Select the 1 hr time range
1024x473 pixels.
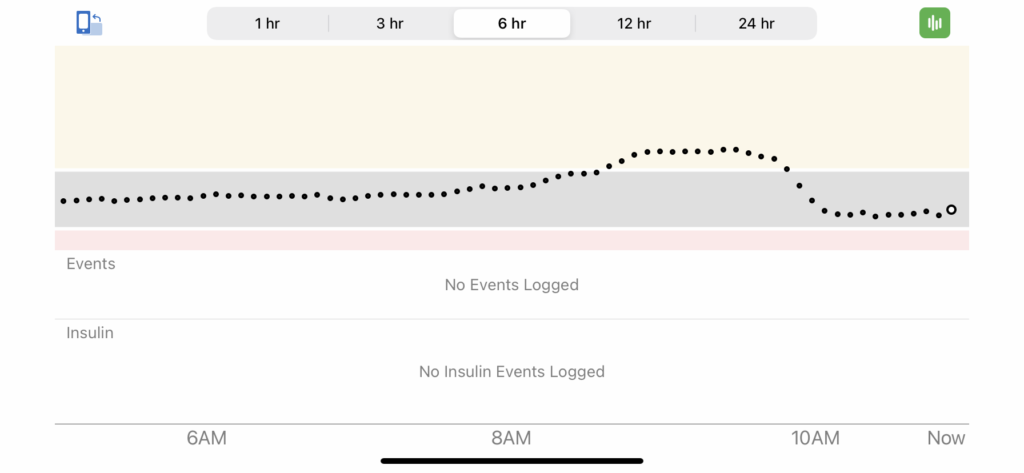pos(267,24)
